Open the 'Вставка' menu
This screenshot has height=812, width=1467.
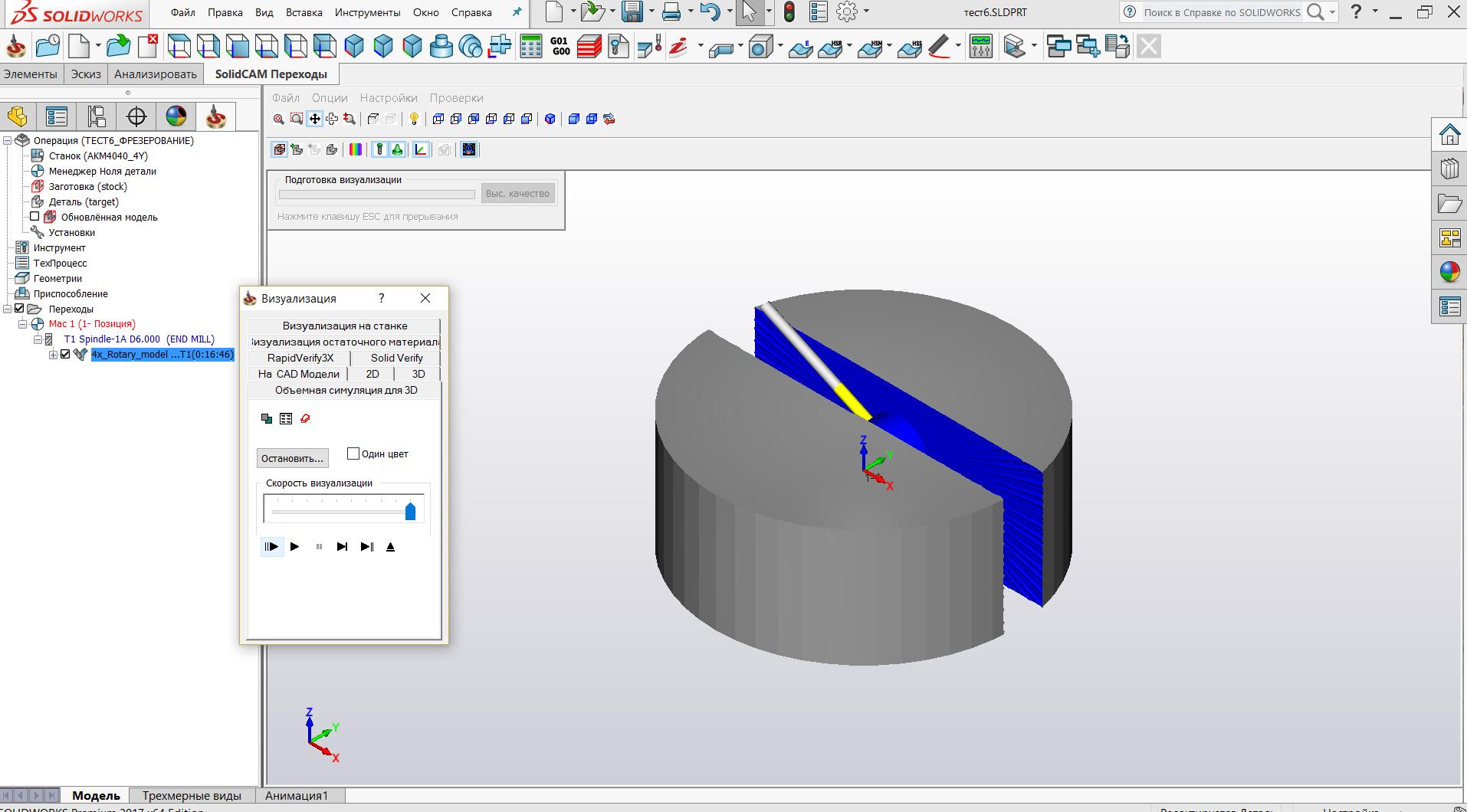tap(304, 12)
